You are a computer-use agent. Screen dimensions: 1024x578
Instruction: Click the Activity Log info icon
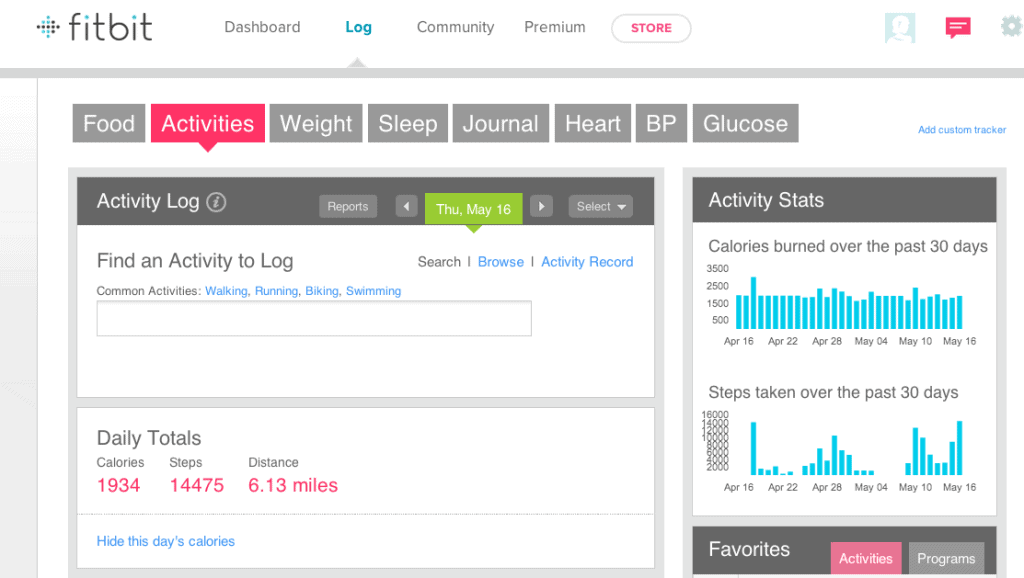(216, 202)
